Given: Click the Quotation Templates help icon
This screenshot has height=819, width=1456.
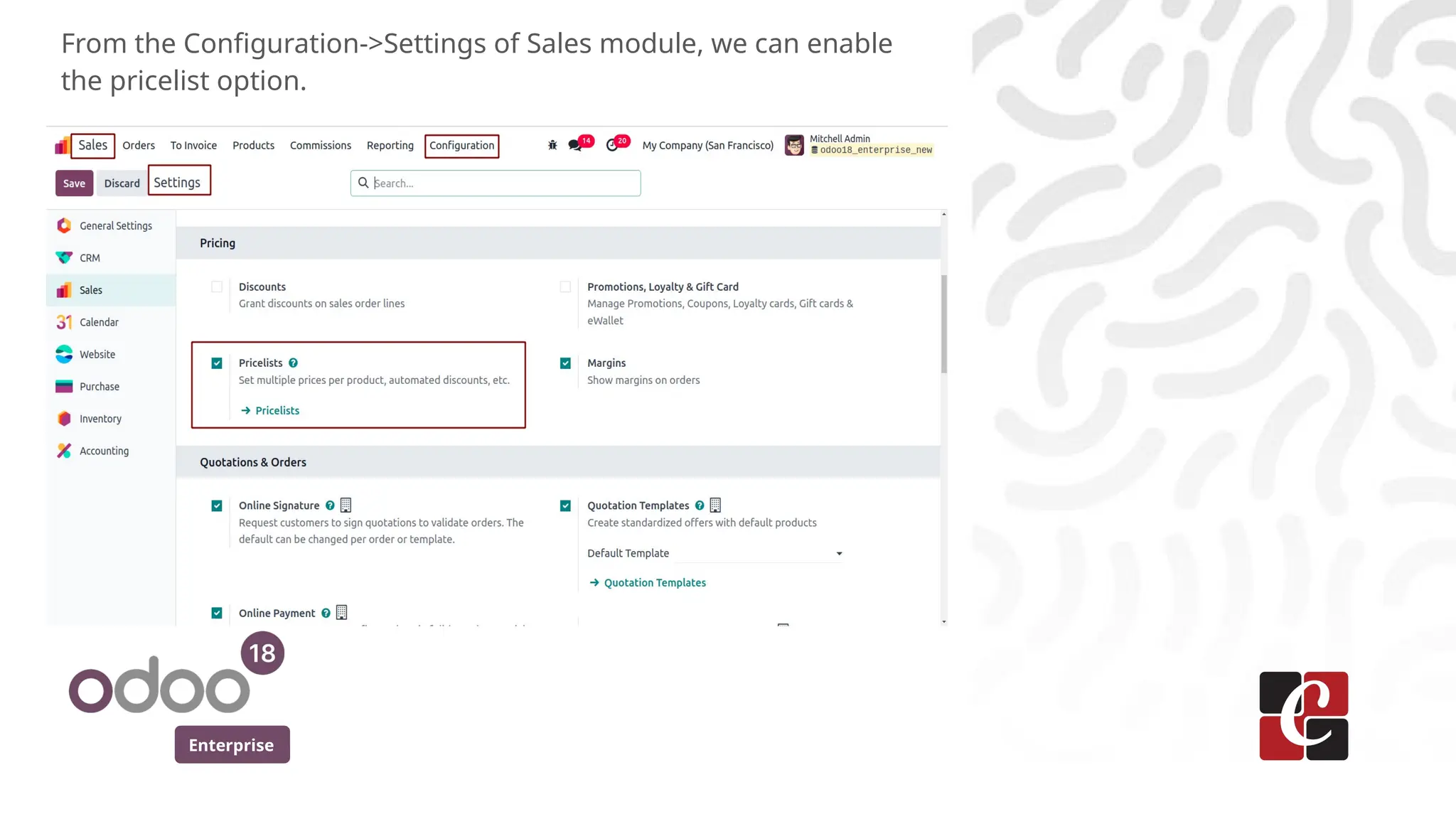Looking at the screenshot, I should (x=700, y=505).
